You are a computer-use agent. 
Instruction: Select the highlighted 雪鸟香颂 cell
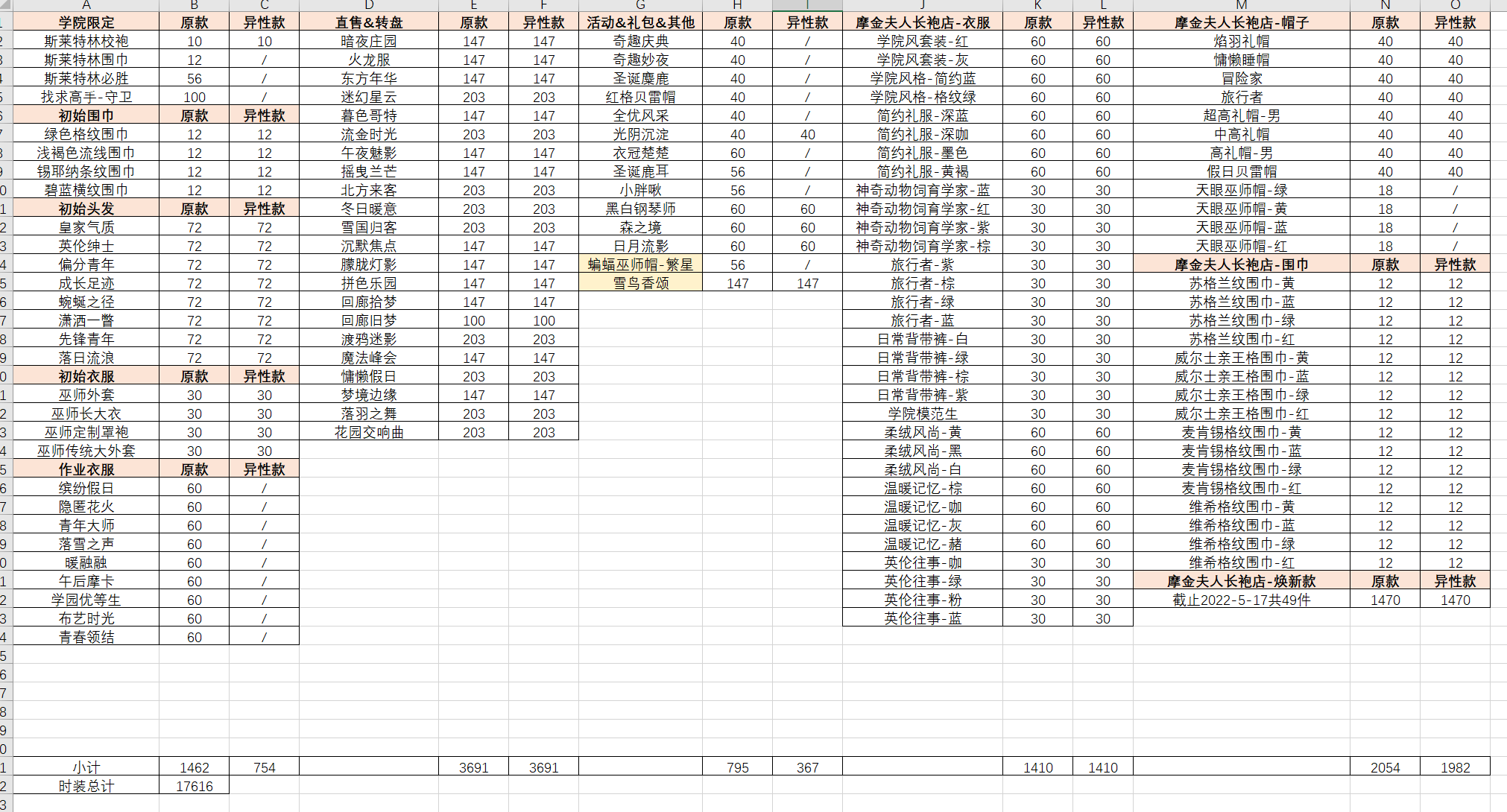coord(641,283)
